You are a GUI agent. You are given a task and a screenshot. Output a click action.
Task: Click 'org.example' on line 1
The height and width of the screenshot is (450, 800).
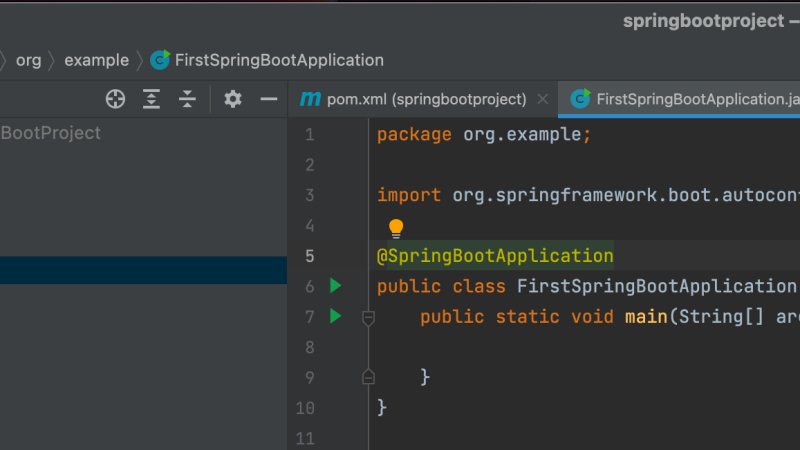click(521, 135)
